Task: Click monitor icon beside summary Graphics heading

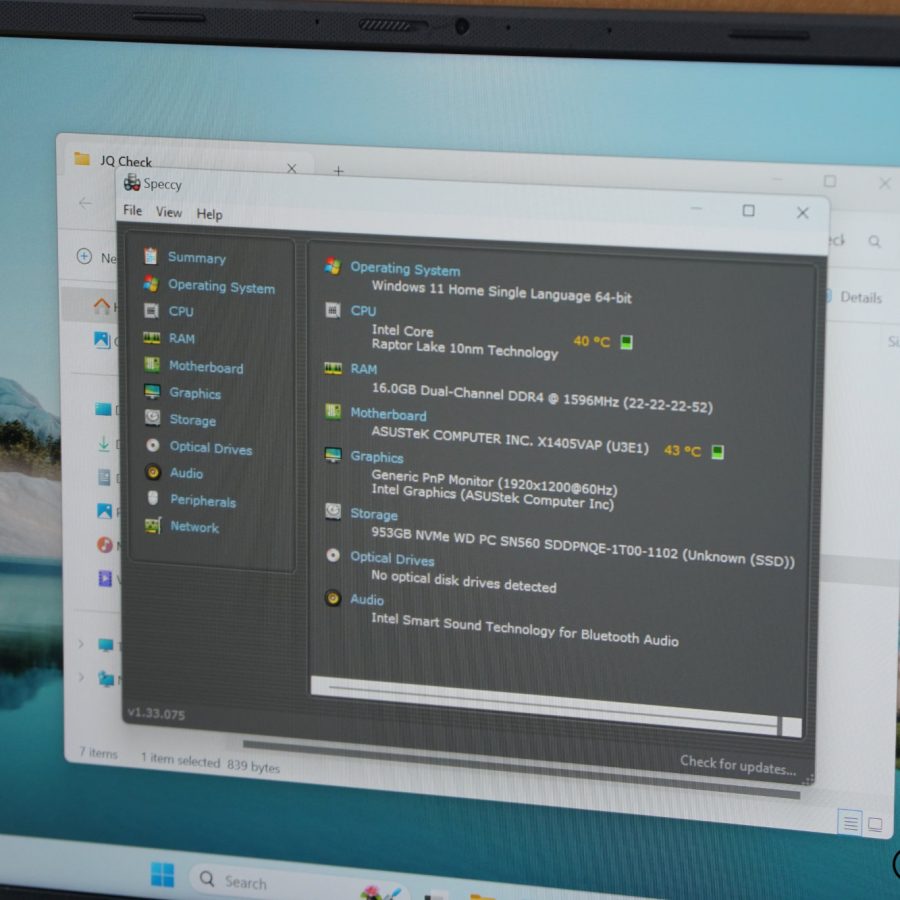Action: [333, 455]
